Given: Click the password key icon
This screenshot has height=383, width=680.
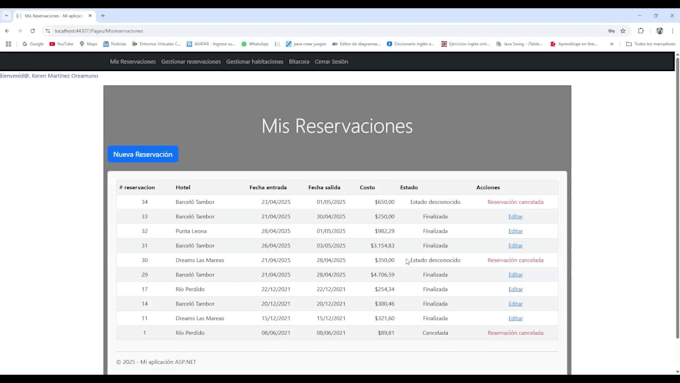Looking at the screenshot, I should click(611, 31).
